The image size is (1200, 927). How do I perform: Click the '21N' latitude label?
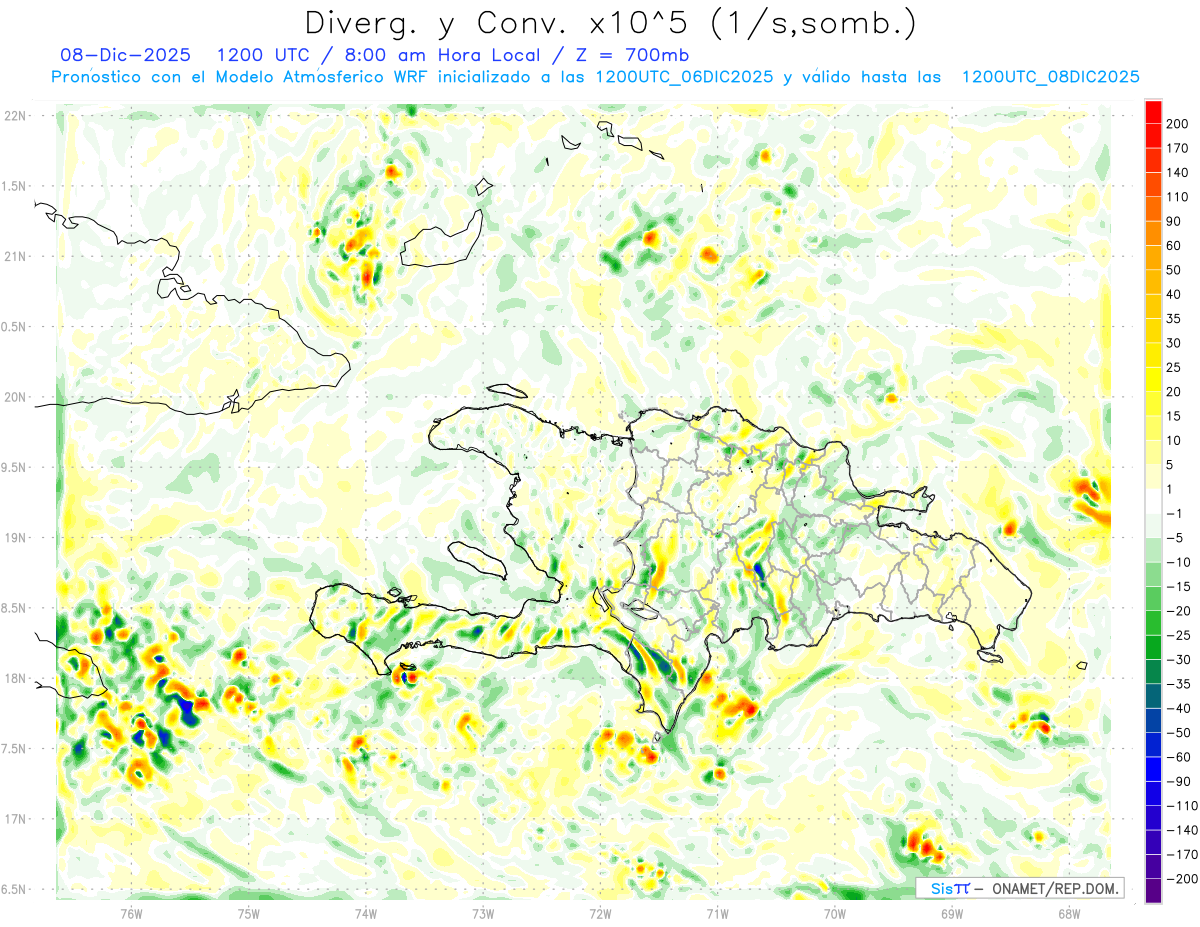coord(14,256)
